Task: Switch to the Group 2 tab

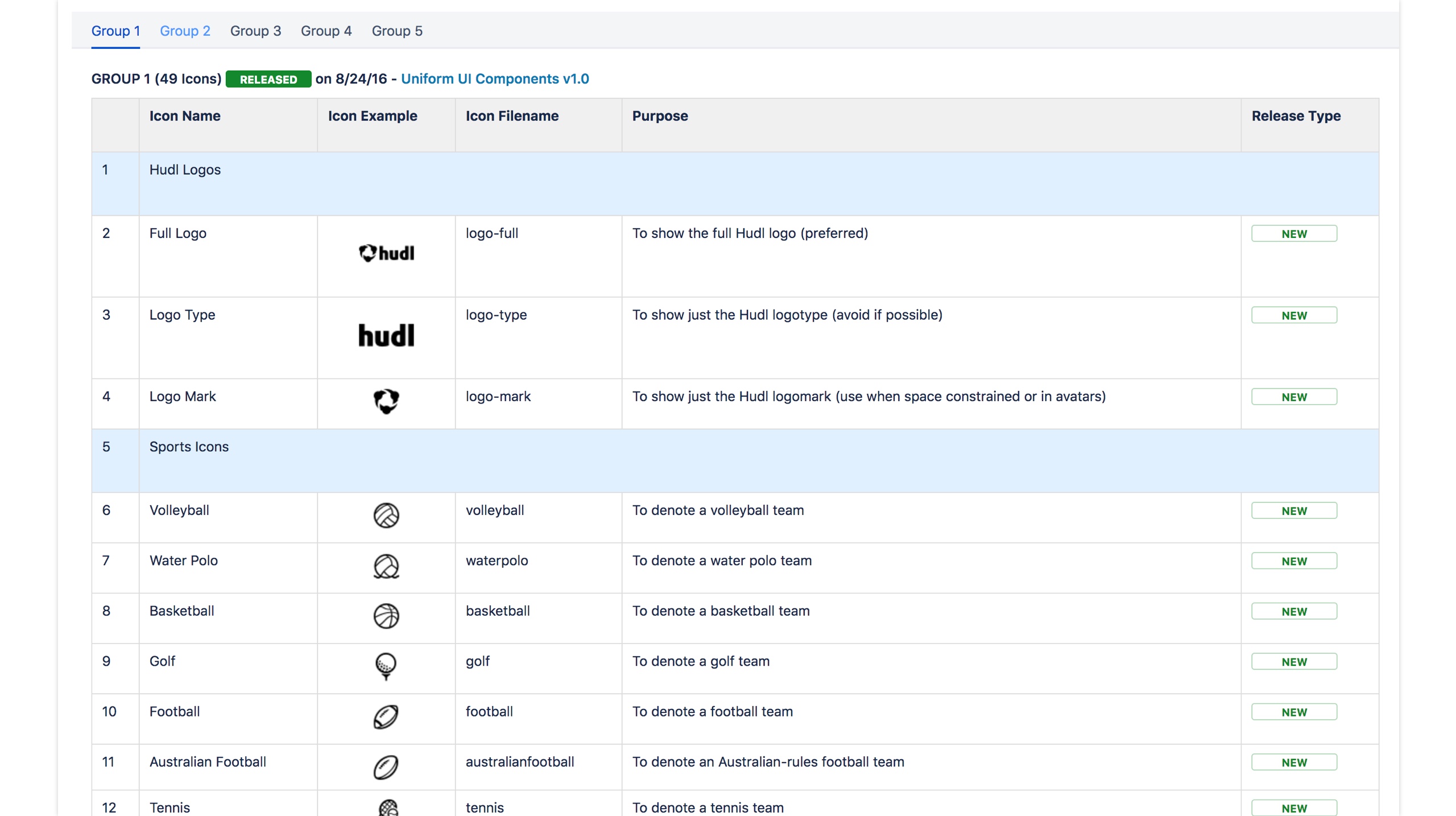Action: click(x=185, y=31)
